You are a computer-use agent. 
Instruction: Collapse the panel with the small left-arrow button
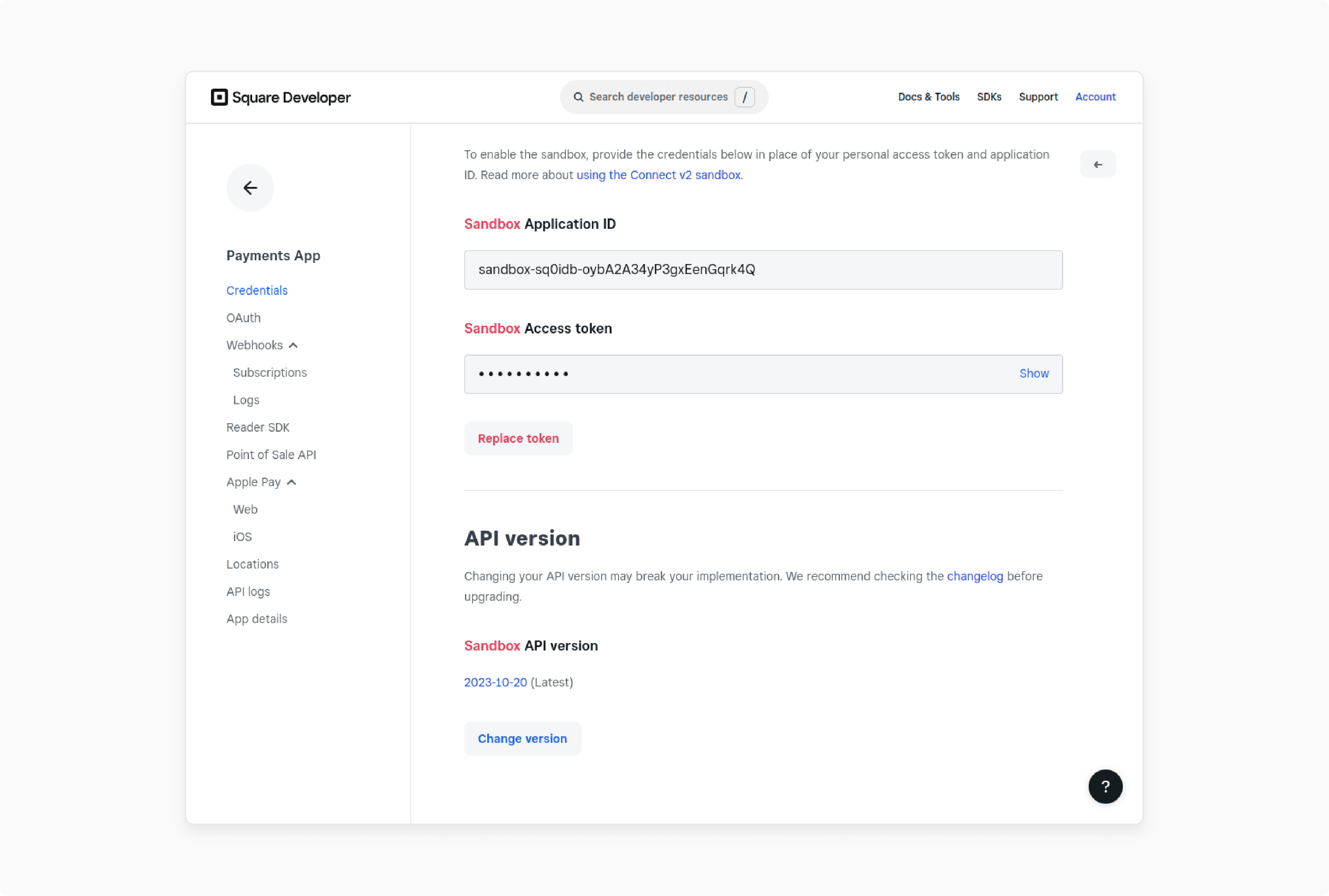coord(1098,165)
